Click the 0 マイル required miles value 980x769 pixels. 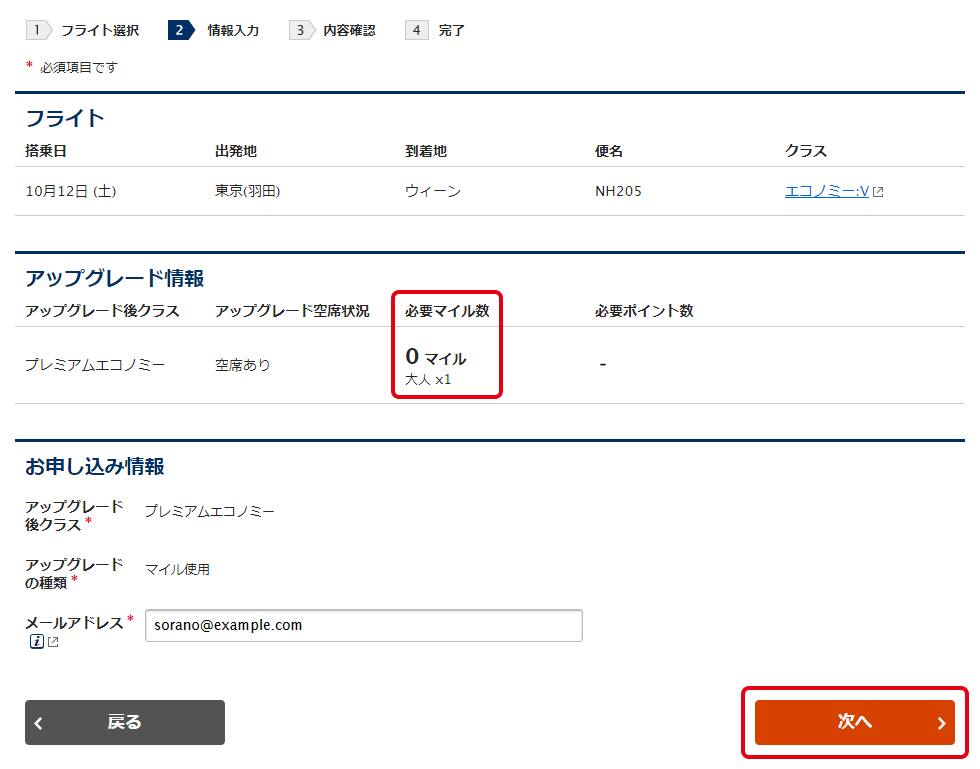(x=436, y=357)
